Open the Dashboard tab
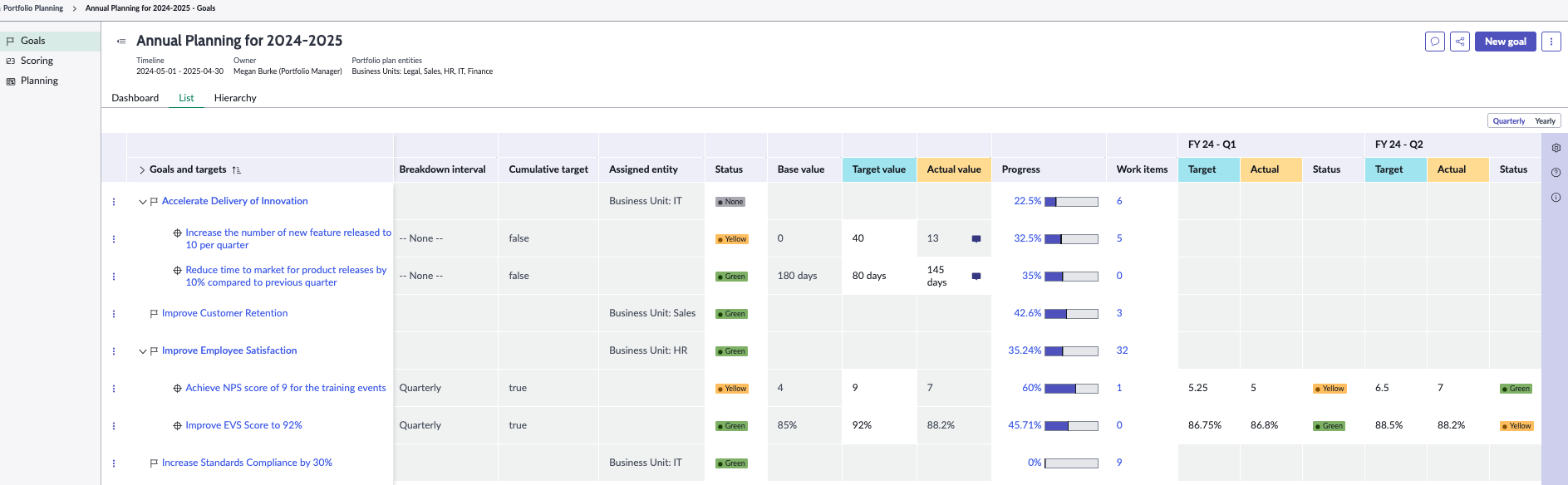This screenshot has width=1568, height=485. 135,98
